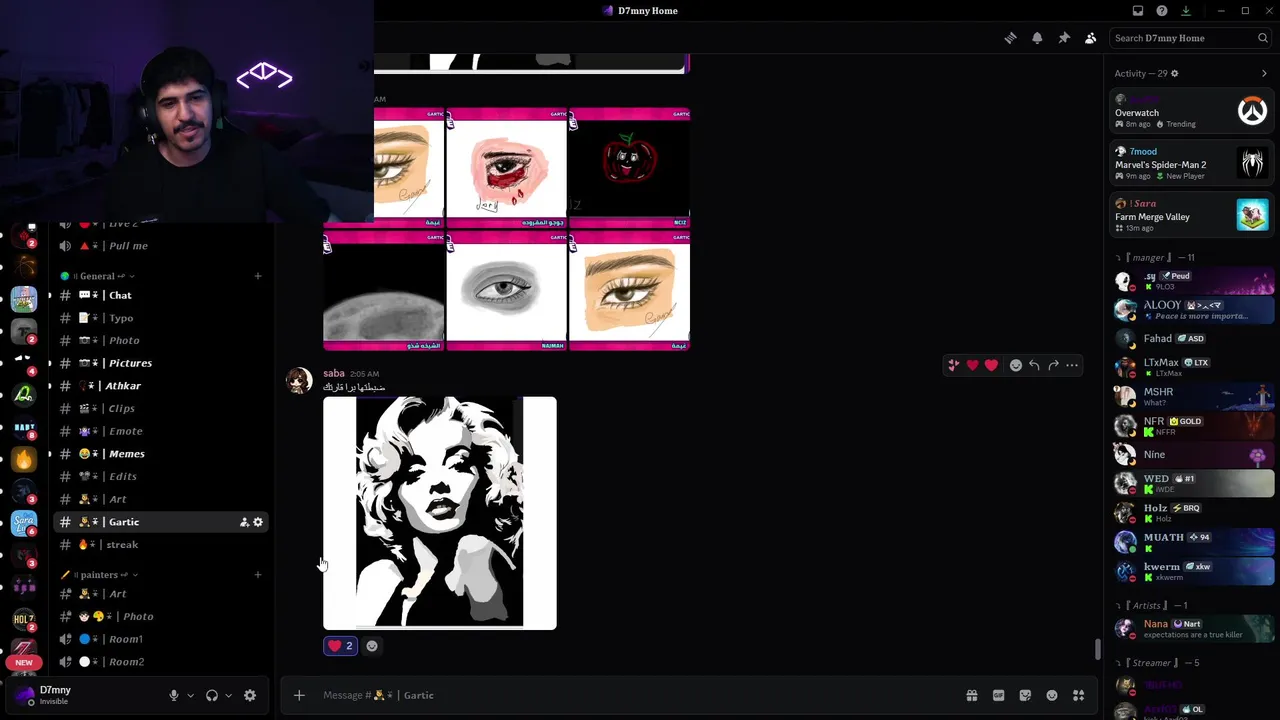Open the flame server icon
This screenshot has height=720, width=1280.
pyautogui.click(x=24, y=459)
